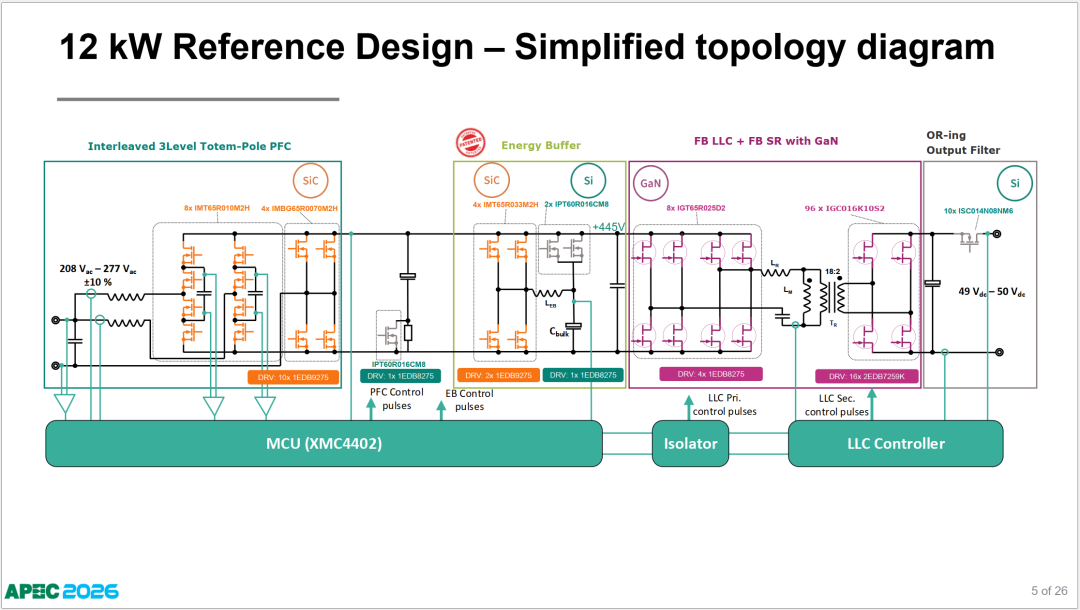
Task: Click the "10x ISC014N08NM6" part label
Action: tap(978, 211)
